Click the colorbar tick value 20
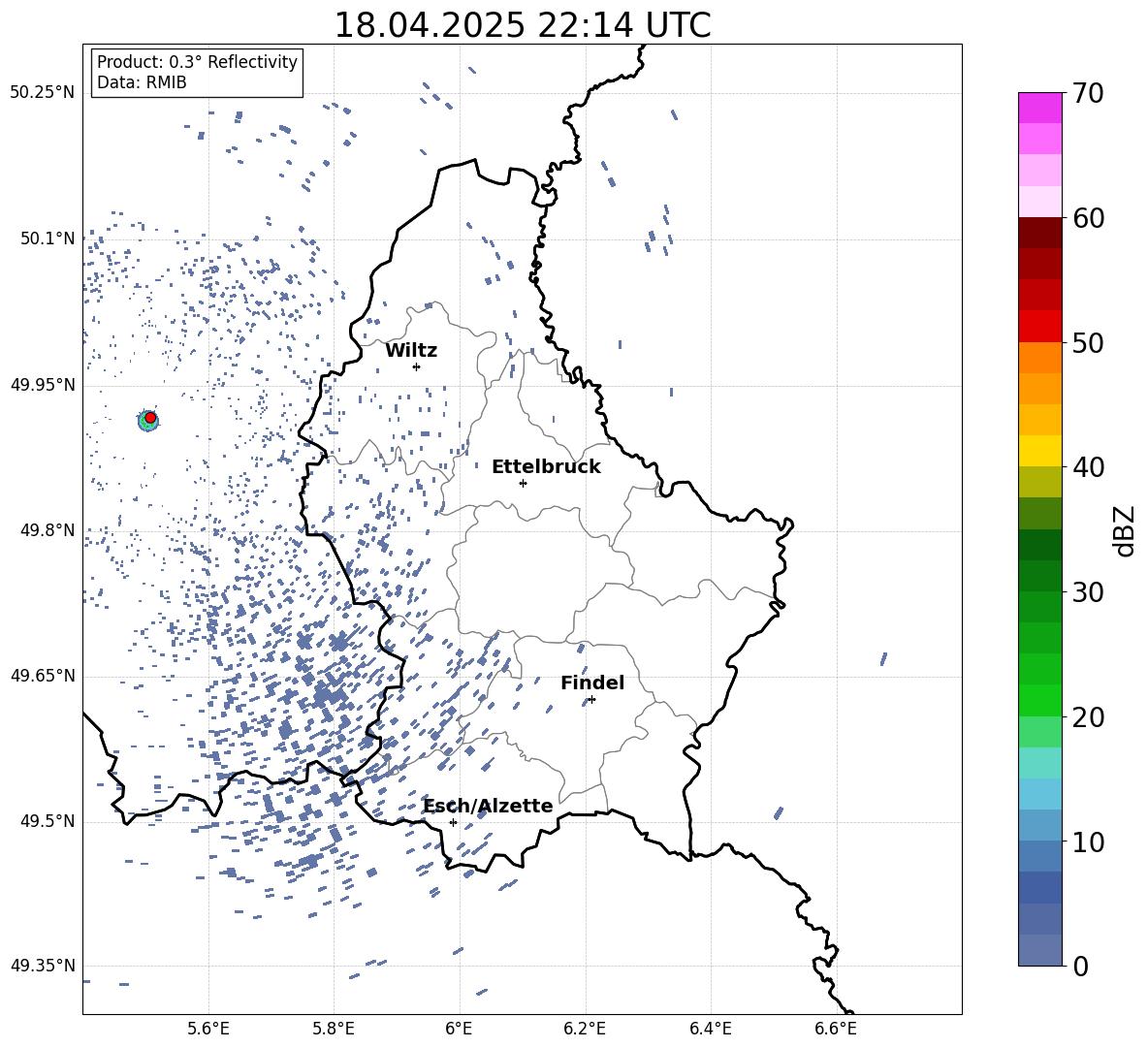Image resolution: width=1148 pixels, height=1048 pixels. pos(1088,717)
